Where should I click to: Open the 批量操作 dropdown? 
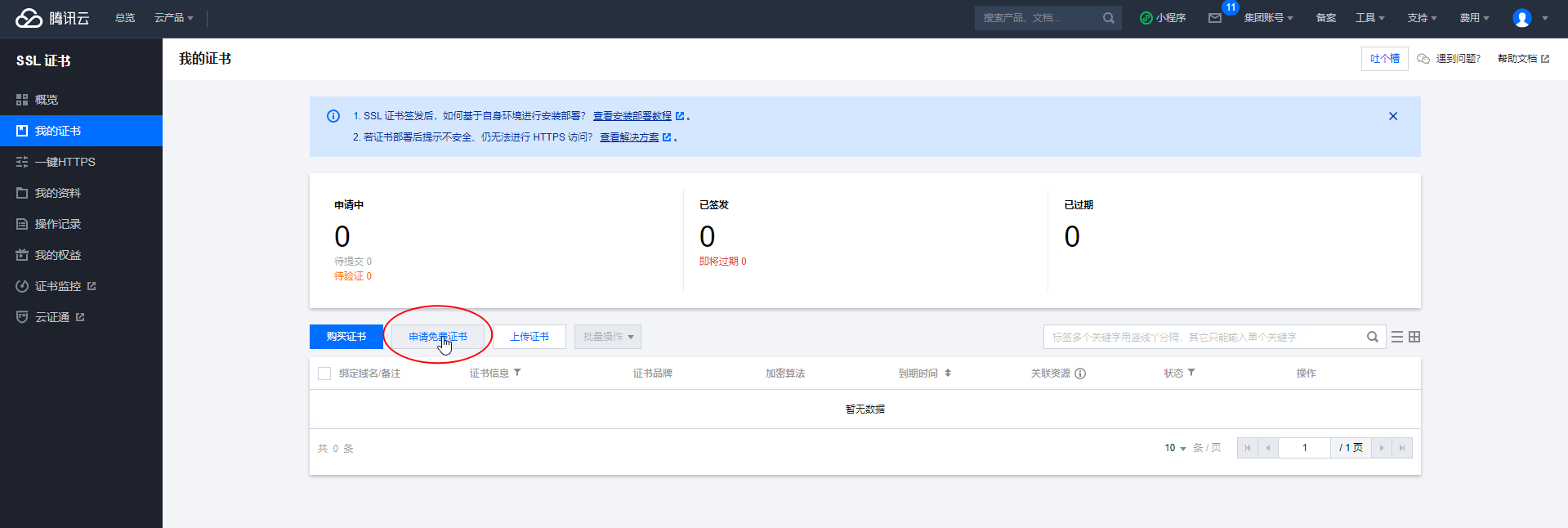(607, 337)
